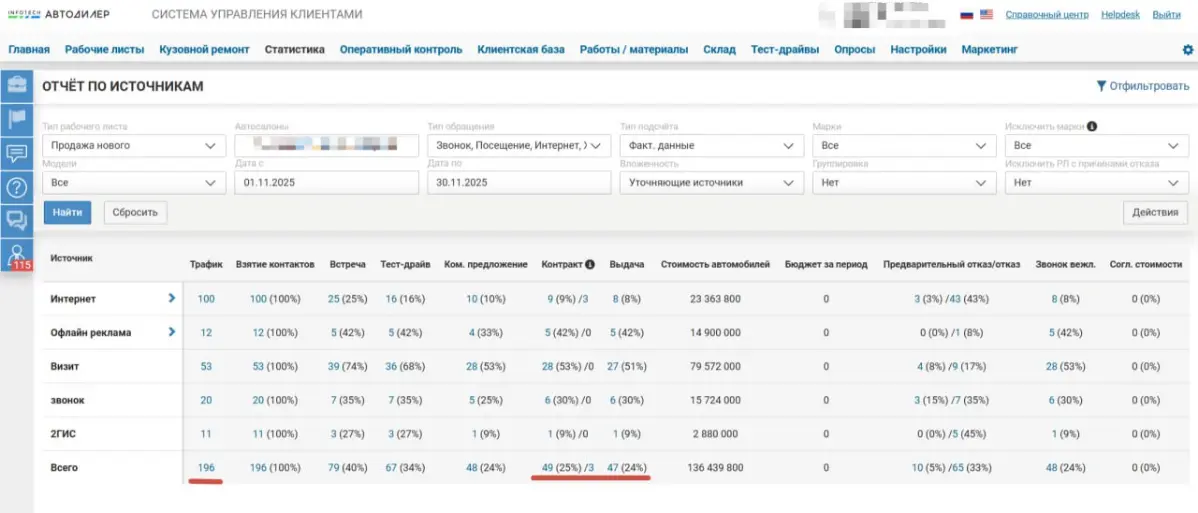Click the звонок traffic value 20
Image resolution: width=1198 pixels, height=513 pixels.
click(206, 400)
